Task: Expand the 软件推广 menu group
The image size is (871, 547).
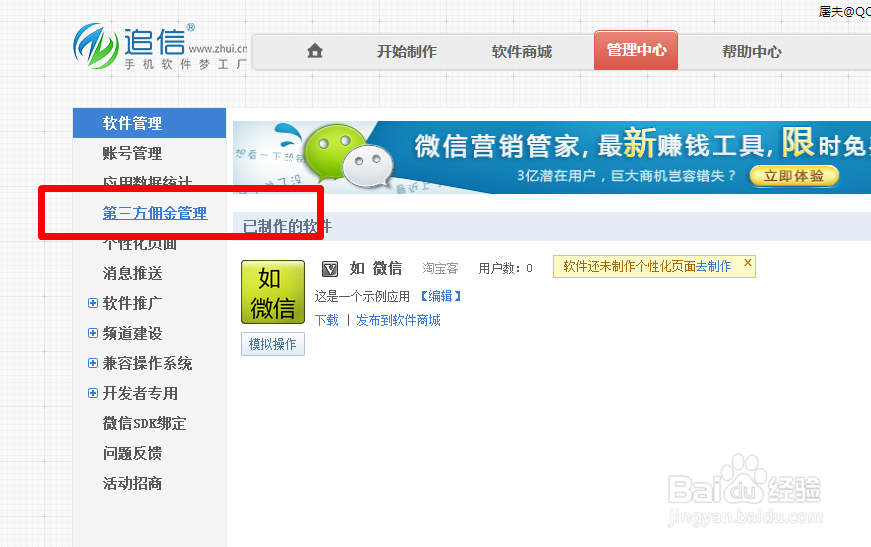Action: [93, 303]
